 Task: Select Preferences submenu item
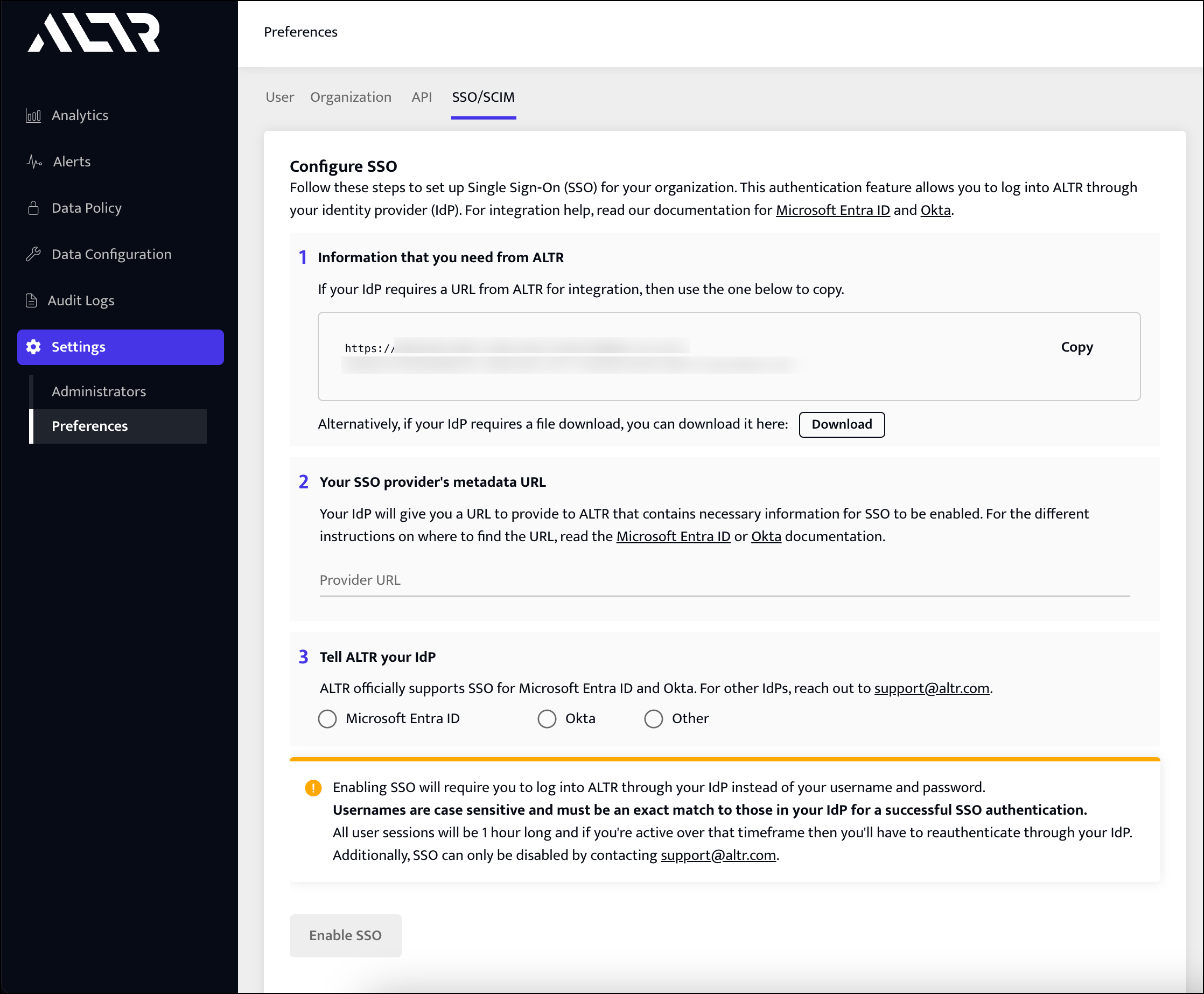pyautogui.click(x=118, y=426)
